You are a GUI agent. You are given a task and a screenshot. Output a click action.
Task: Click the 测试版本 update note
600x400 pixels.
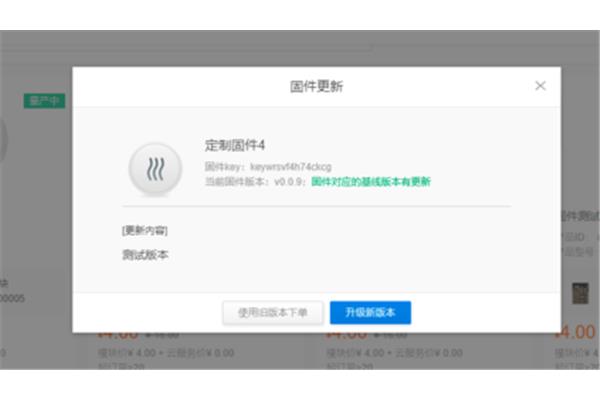[x=145, y=255]
